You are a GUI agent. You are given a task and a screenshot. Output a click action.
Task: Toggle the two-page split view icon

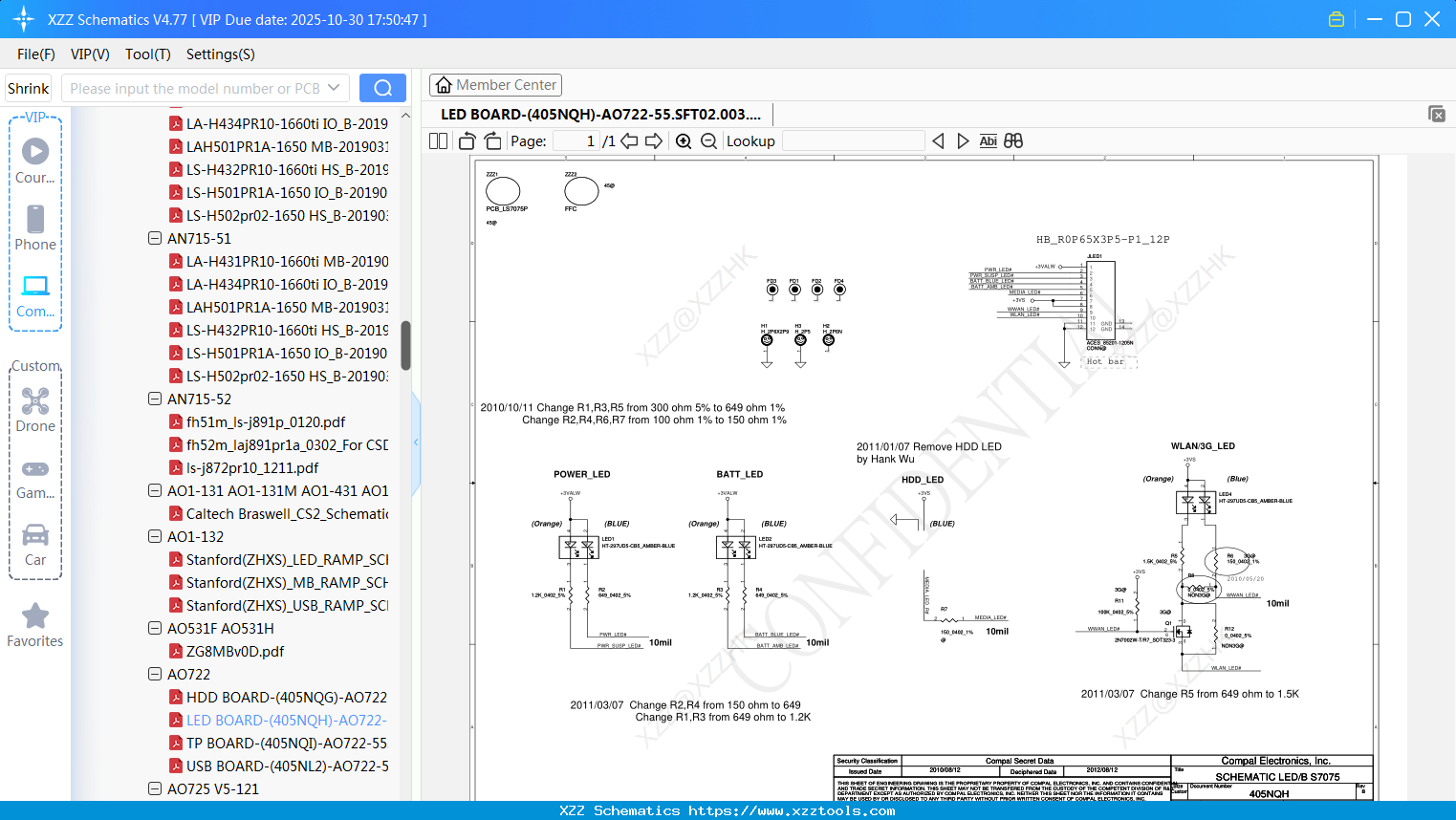click(439, 141)
